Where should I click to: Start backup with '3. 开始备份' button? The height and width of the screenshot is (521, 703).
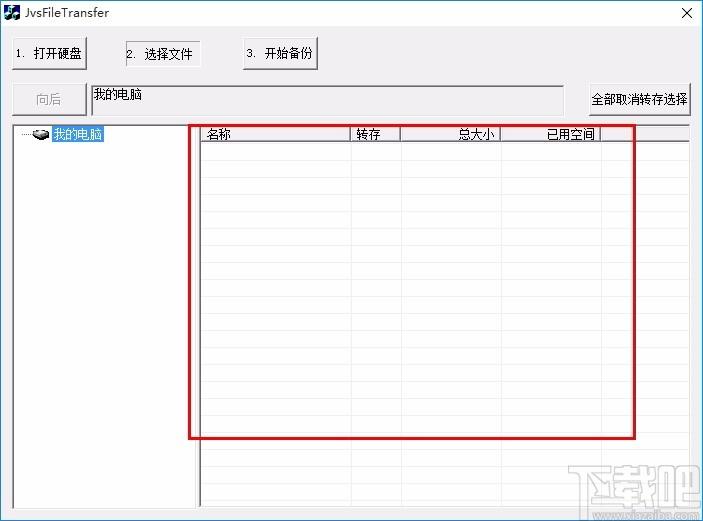tap(280, 53)
